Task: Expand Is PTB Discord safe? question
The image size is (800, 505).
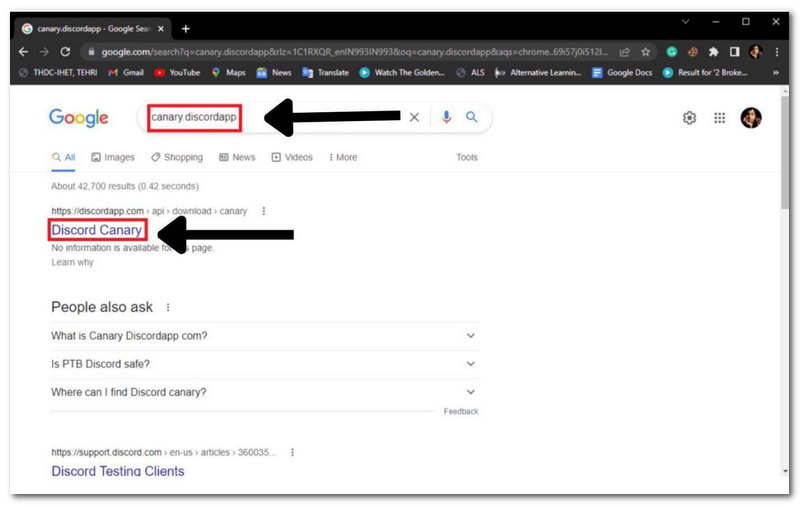Action: (x=265, y=364)
